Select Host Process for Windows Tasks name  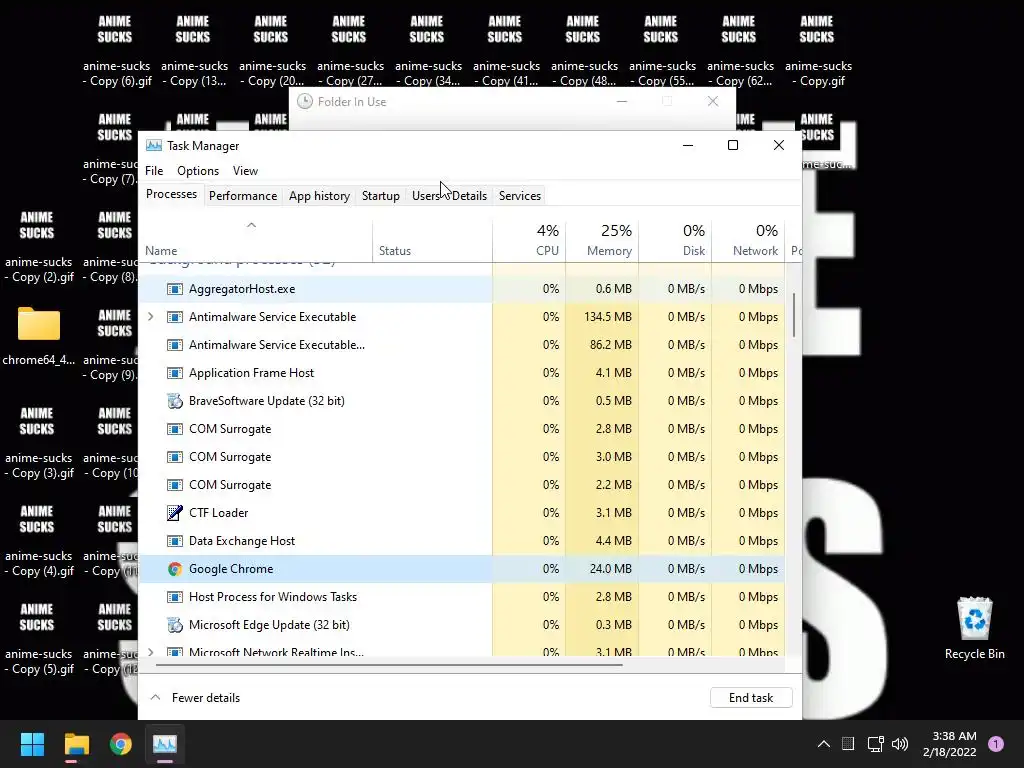pyautogui.click(x=273, y=597)
